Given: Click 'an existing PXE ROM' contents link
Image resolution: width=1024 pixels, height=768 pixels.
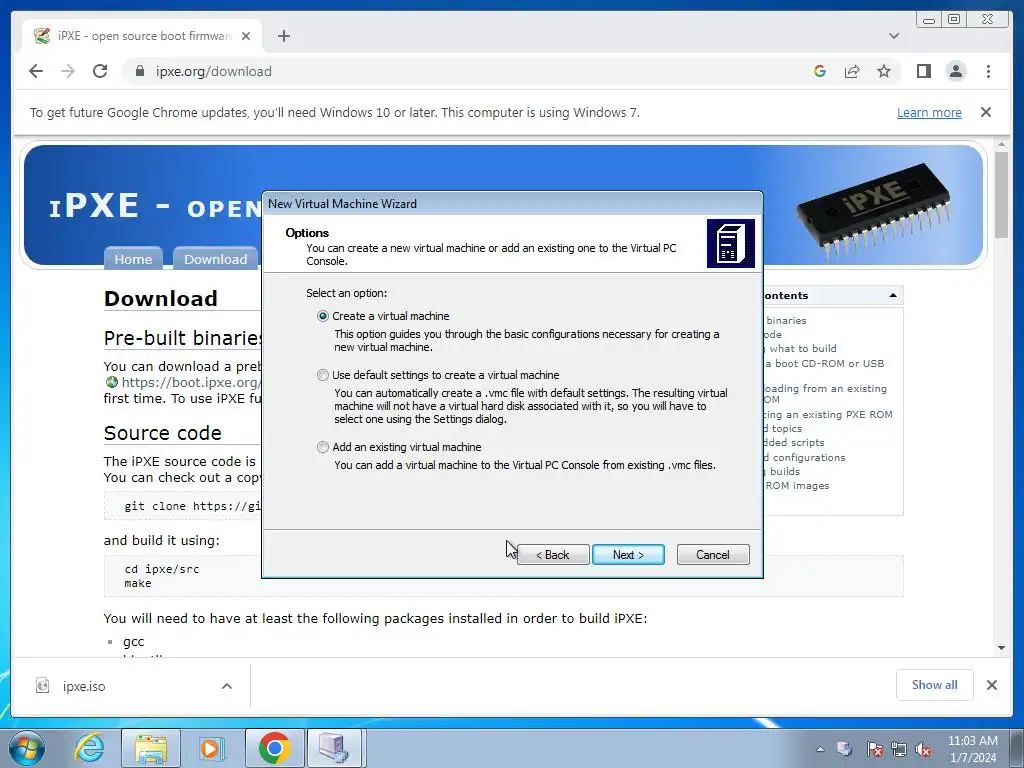Looking at the screenshot, I should pos(828,415).
